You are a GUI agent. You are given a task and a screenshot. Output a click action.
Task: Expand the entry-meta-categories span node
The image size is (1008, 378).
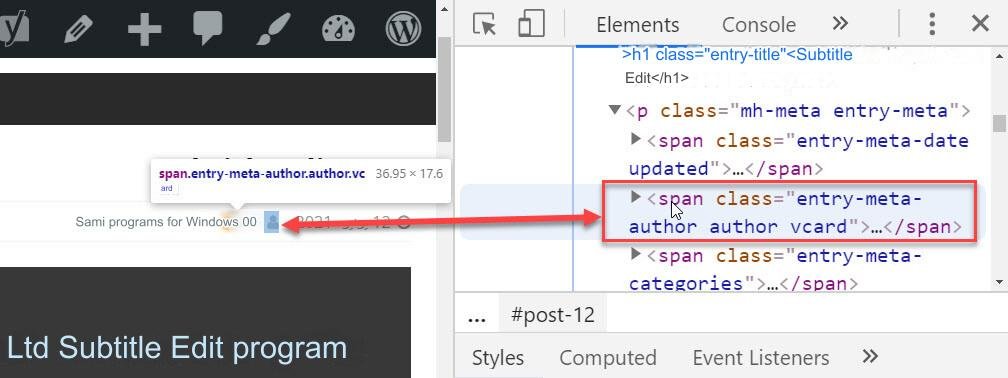pyautogui.click(x=636, y=254)
